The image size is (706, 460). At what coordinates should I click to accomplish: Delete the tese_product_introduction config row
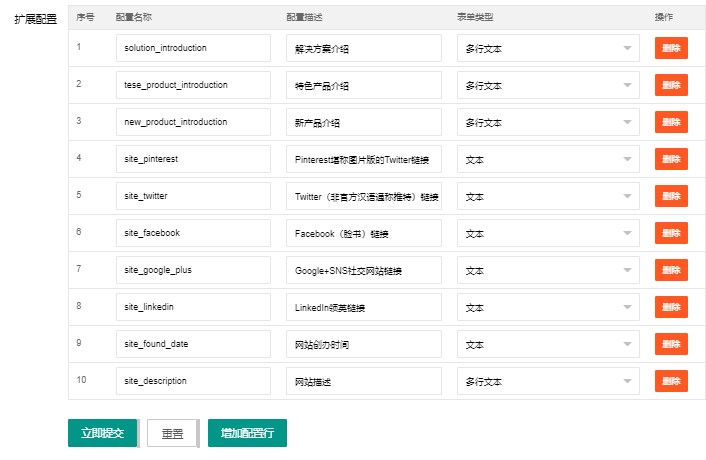671,85
